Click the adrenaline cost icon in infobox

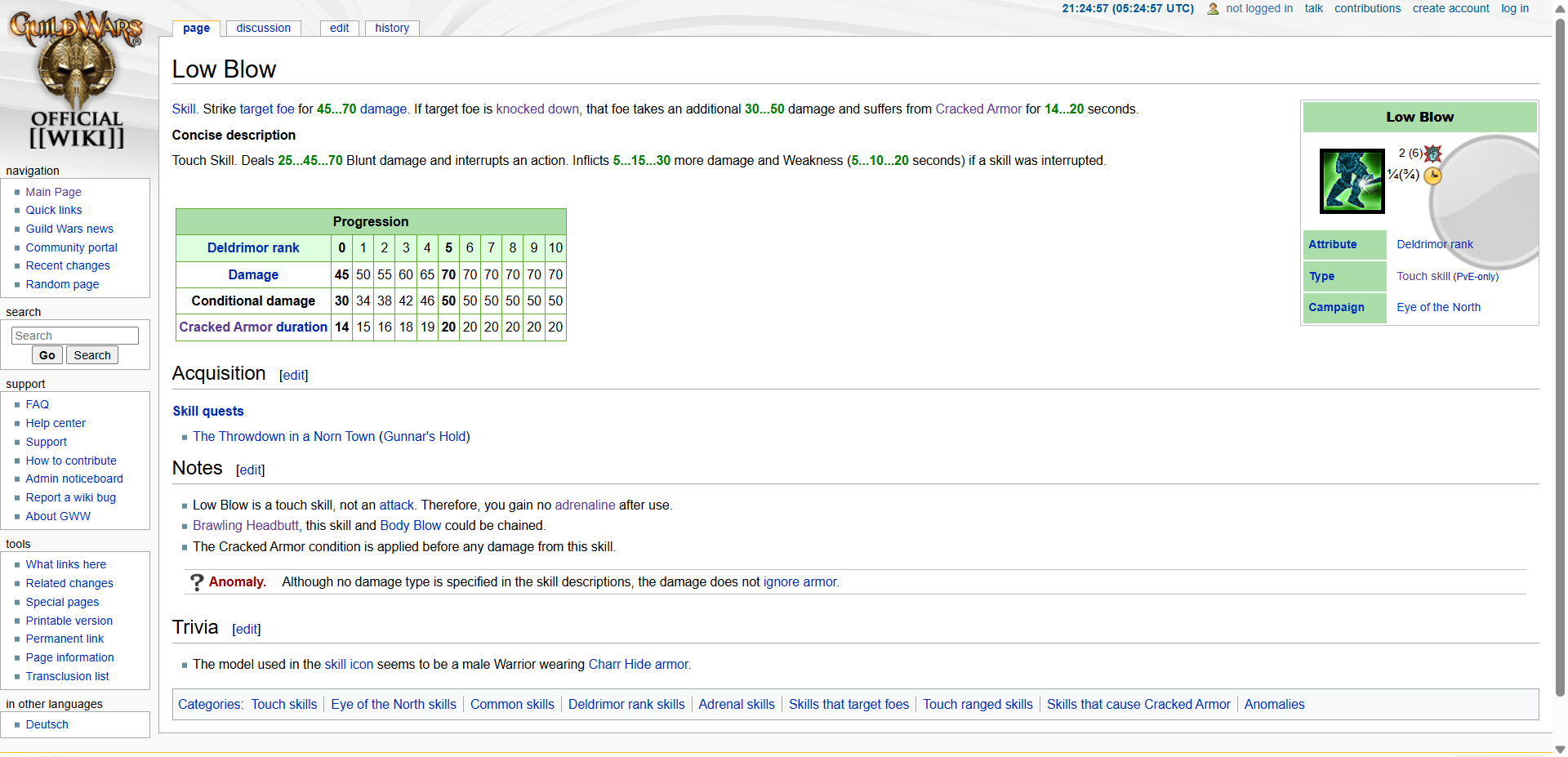point(1433,153)
